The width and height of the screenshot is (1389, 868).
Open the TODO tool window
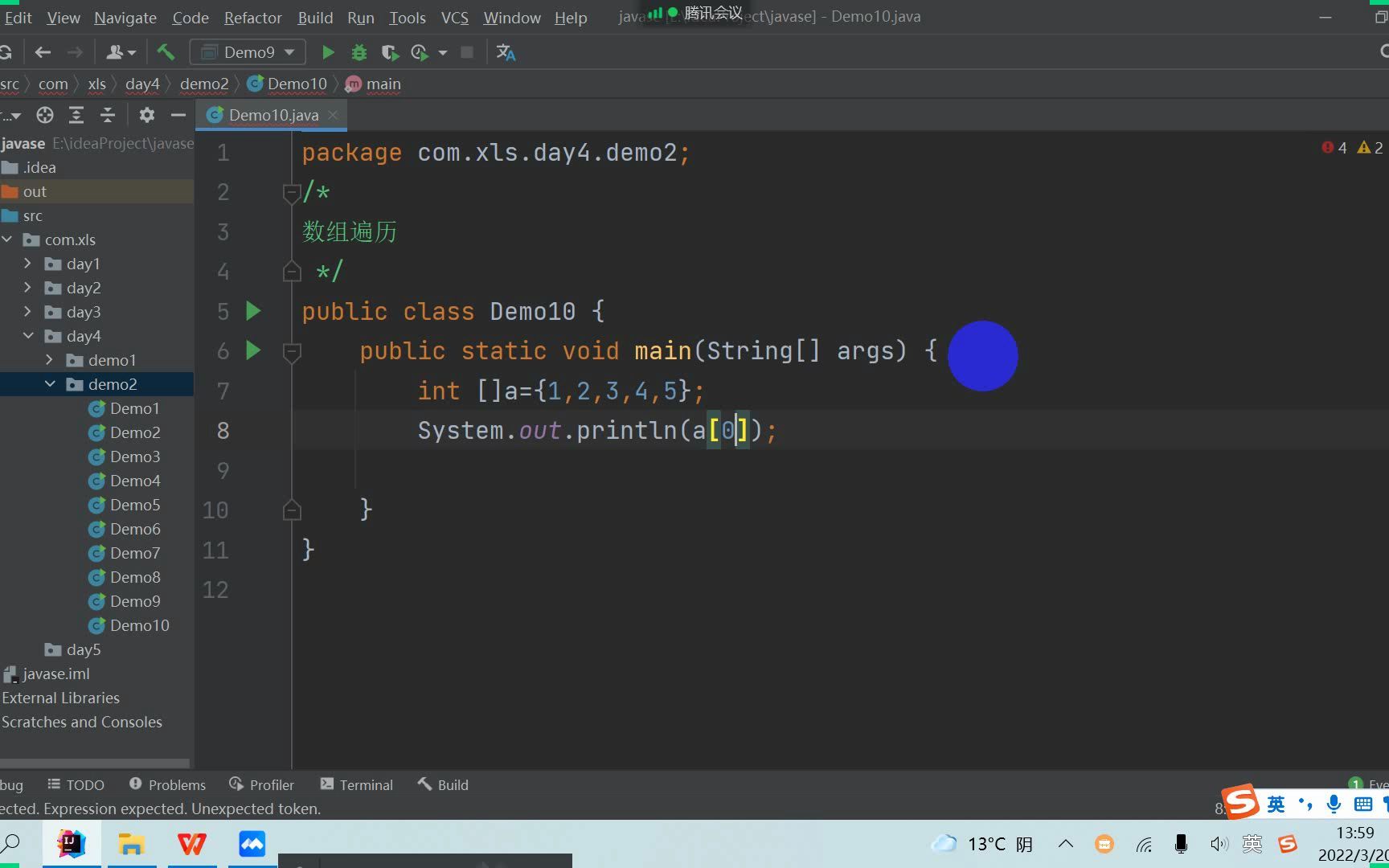pyautogui.click(x=76, y=784)
